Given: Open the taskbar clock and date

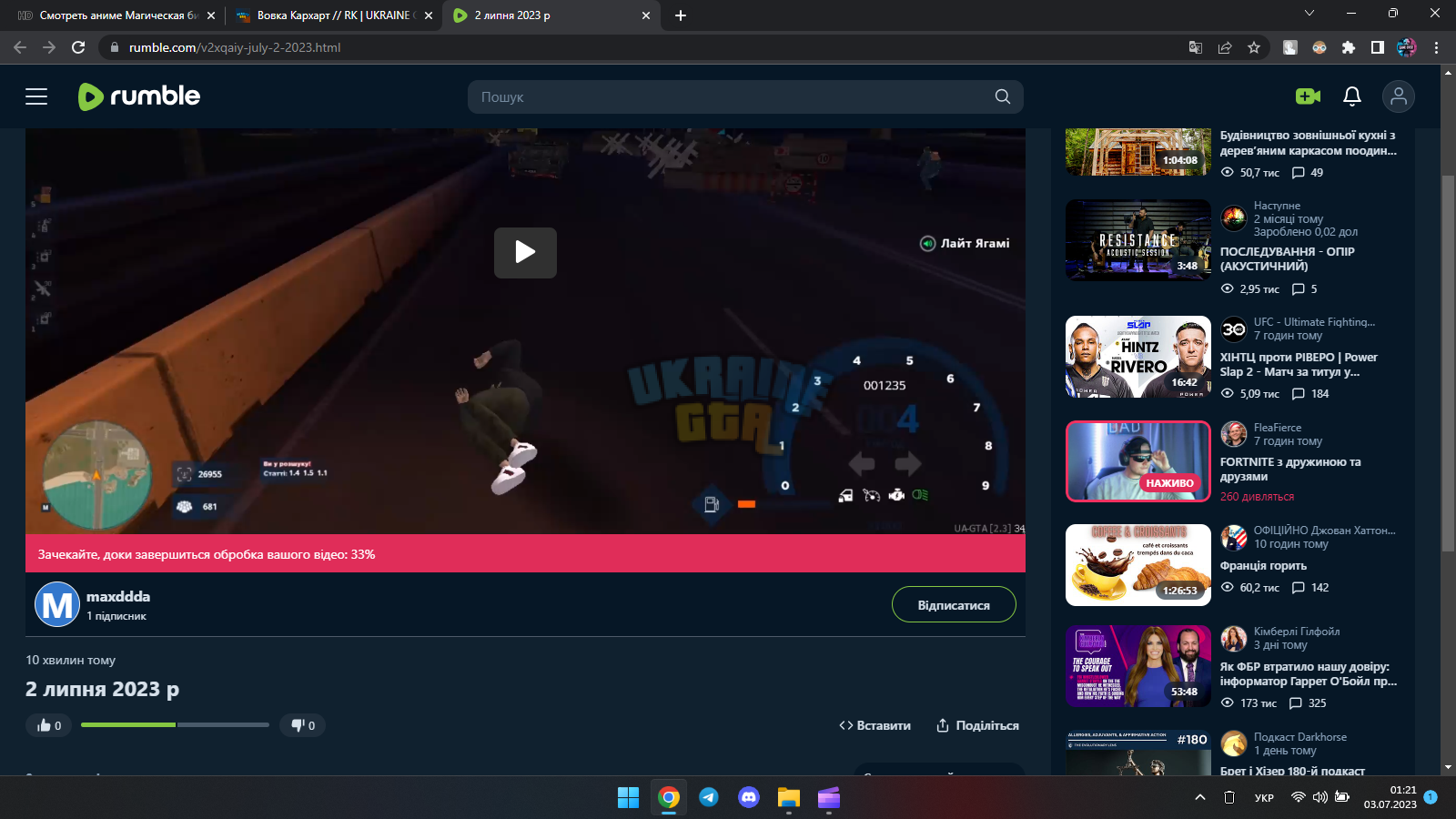Looking at the screenshot, I should [x=1390, y=797].
